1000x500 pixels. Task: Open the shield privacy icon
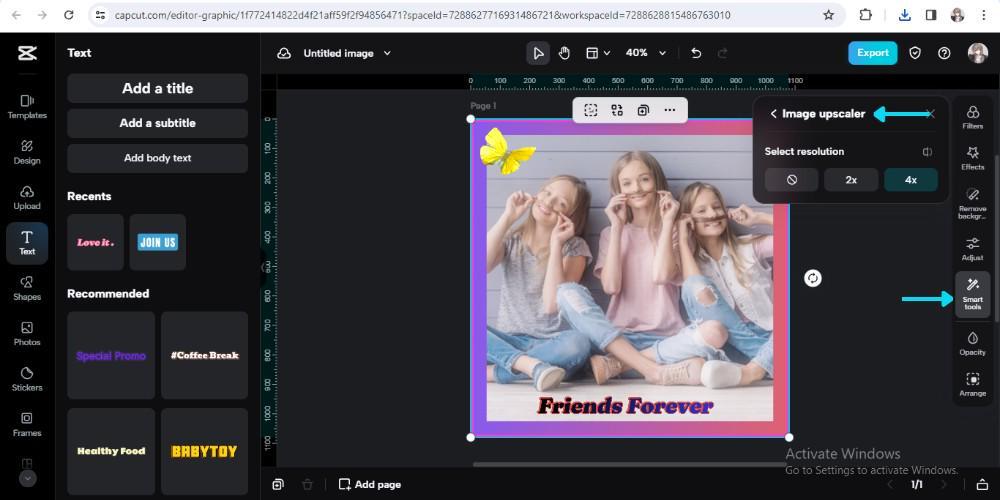(x=915, y=54)
